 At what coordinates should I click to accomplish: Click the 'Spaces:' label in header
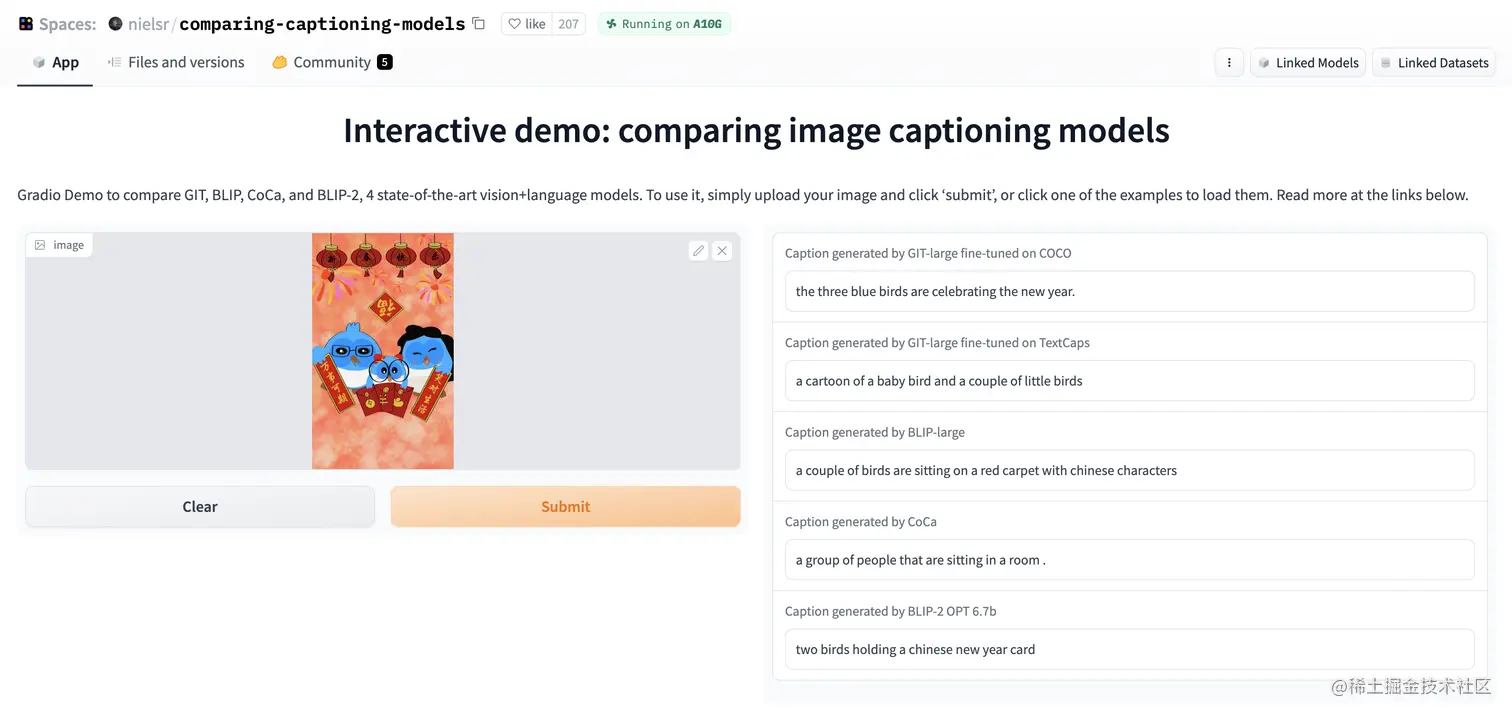68,24
